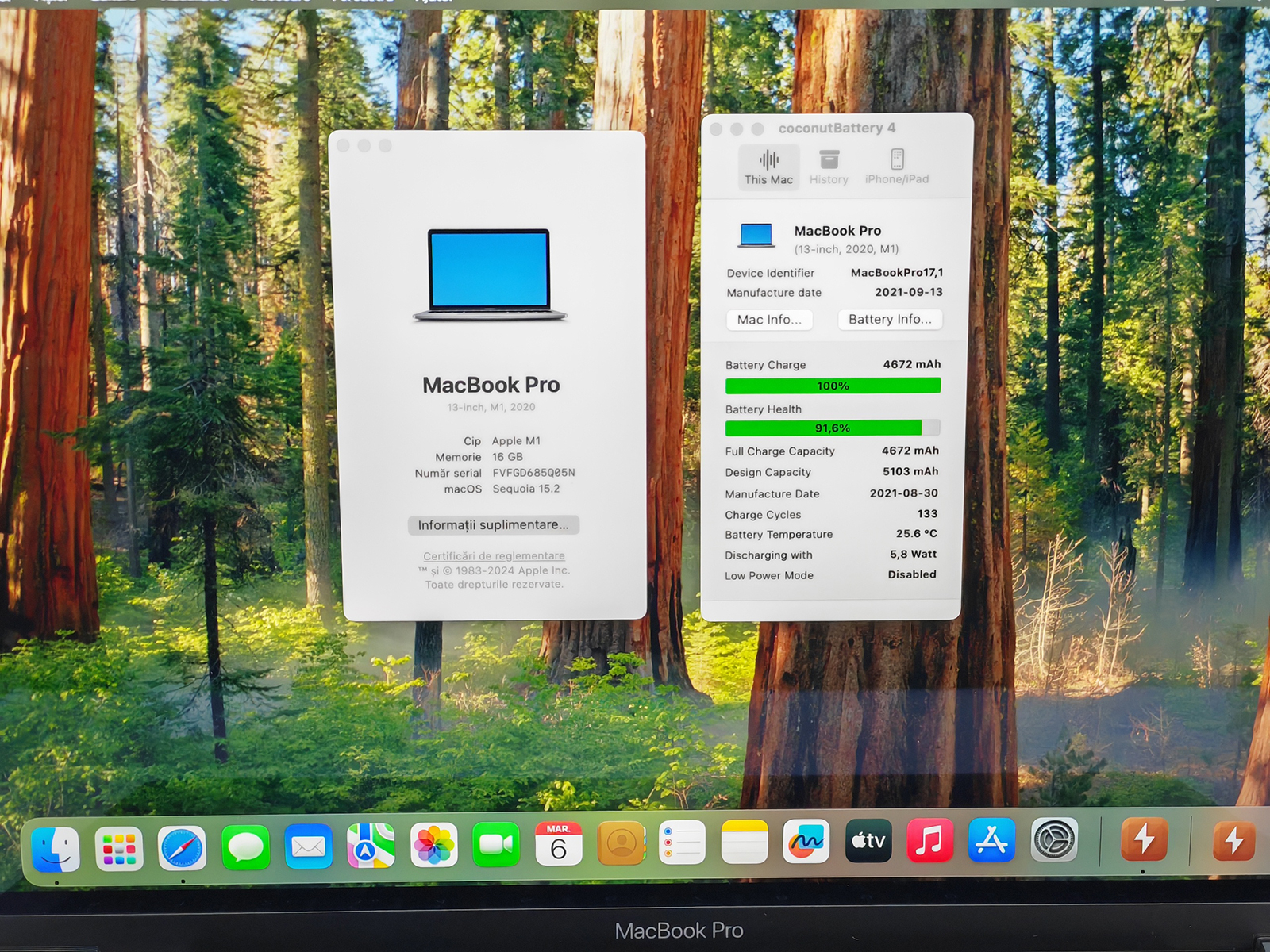Viewport: 1270px width, 952px height.
Task: Open Certificări de reglementare link
Action: pyautogui.click(x=494, y=556)
